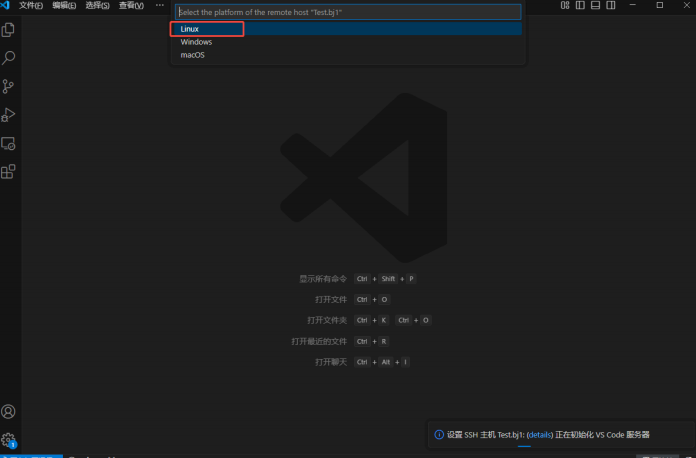This screenshot has height=458, width=696.
Task: Select Linux as remote host platform
Action: tap(347, 29)
